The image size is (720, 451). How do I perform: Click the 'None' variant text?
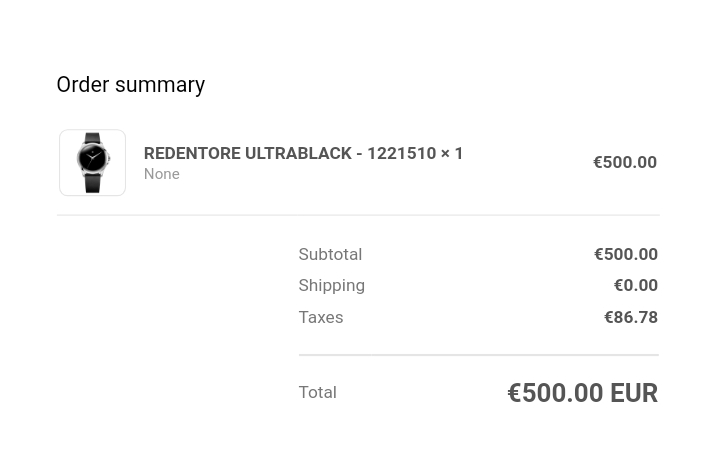tap(162, 174)
